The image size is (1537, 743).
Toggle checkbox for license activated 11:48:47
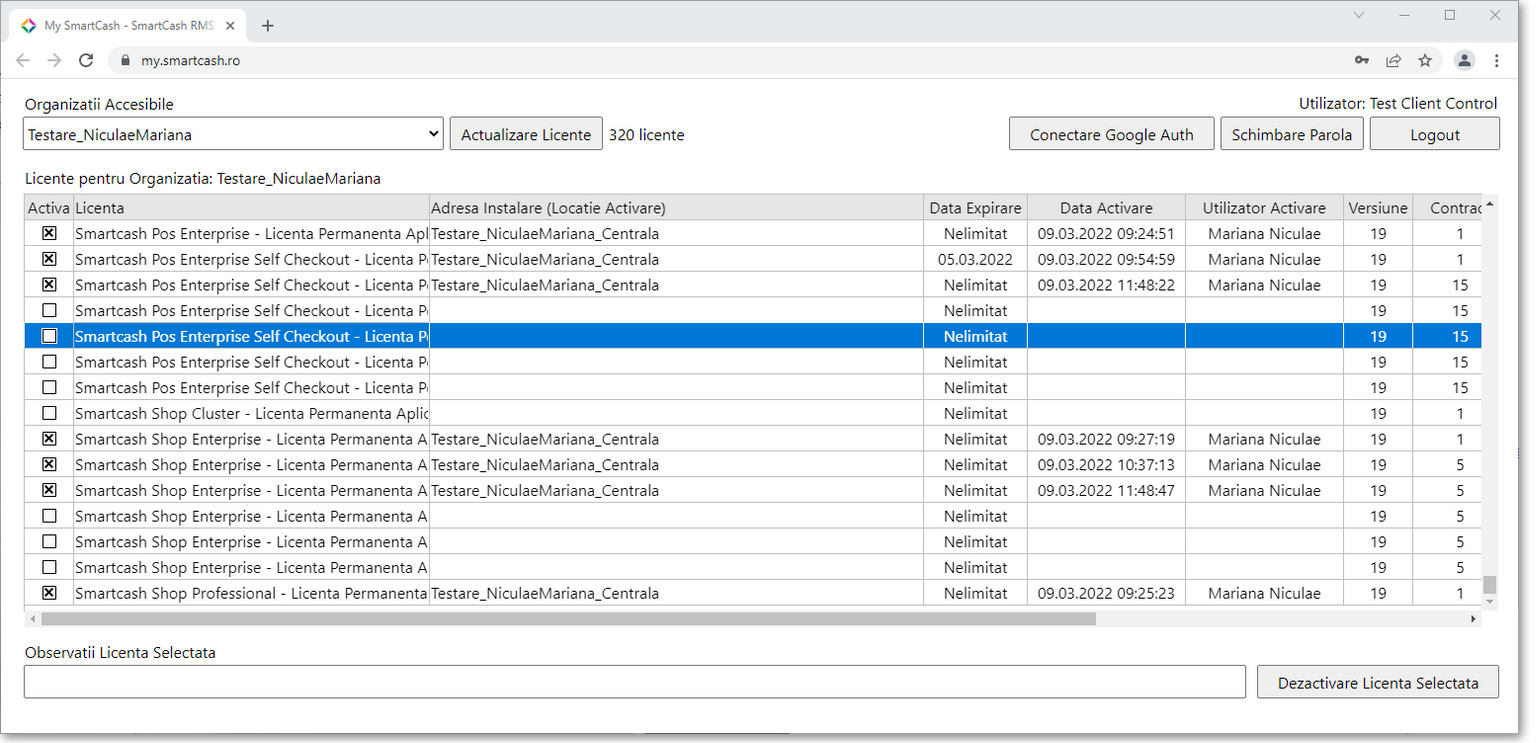point(49,490)
